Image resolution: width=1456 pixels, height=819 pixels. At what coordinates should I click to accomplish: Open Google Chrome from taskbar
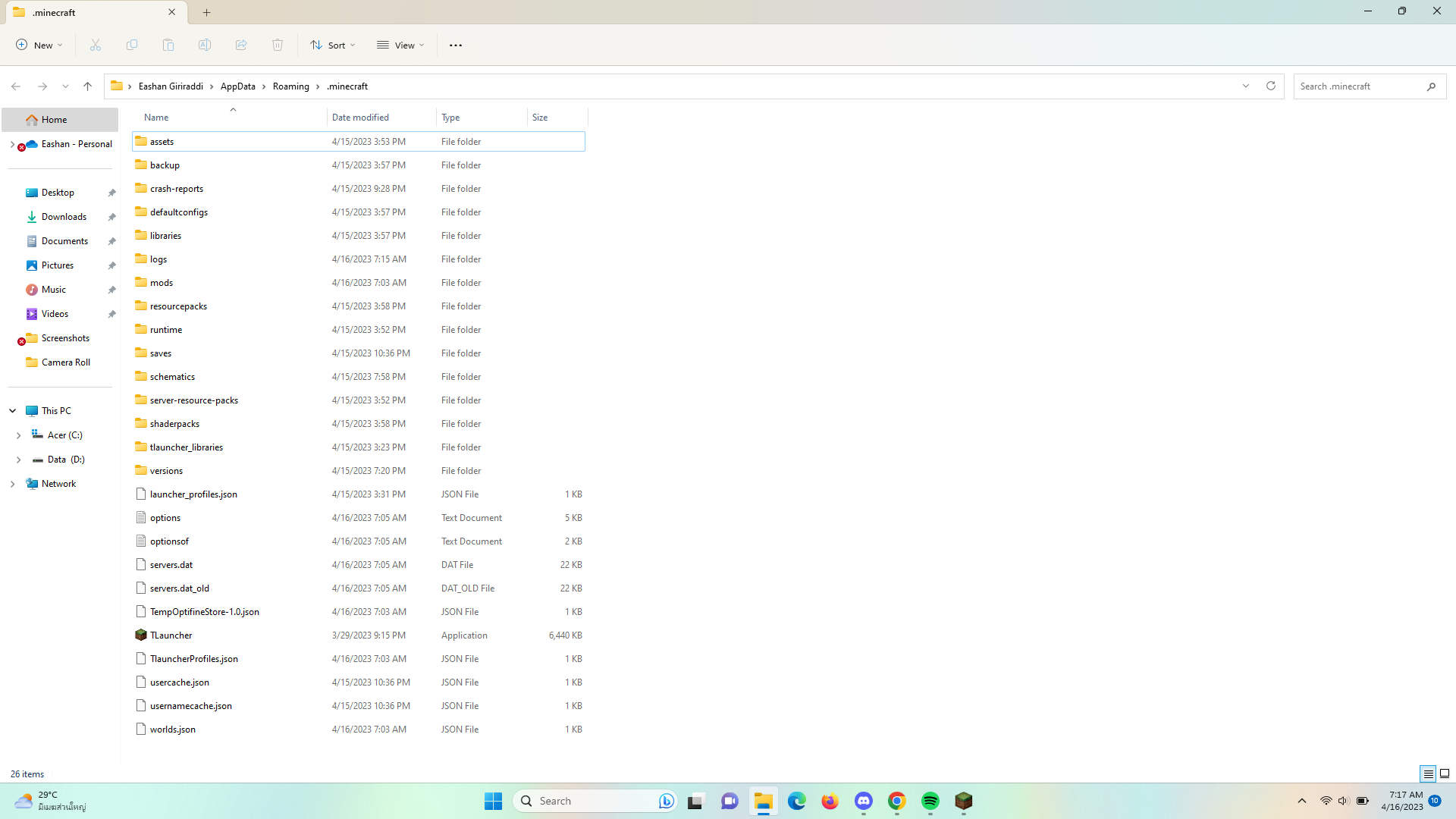coord(897,801)
